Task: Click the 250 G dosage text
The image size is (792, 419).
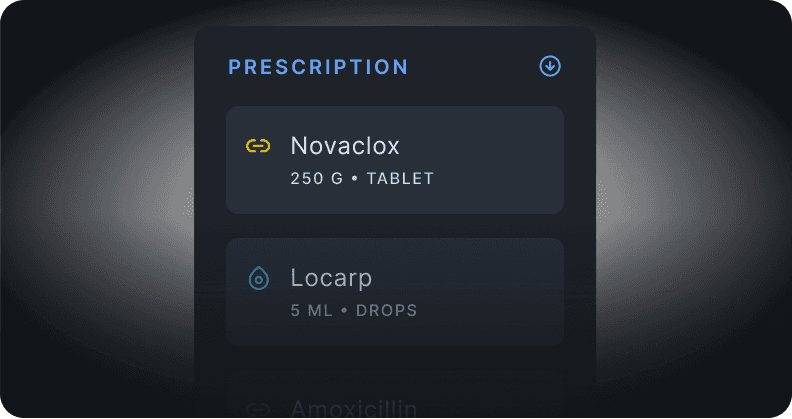Action: (317, 178)
